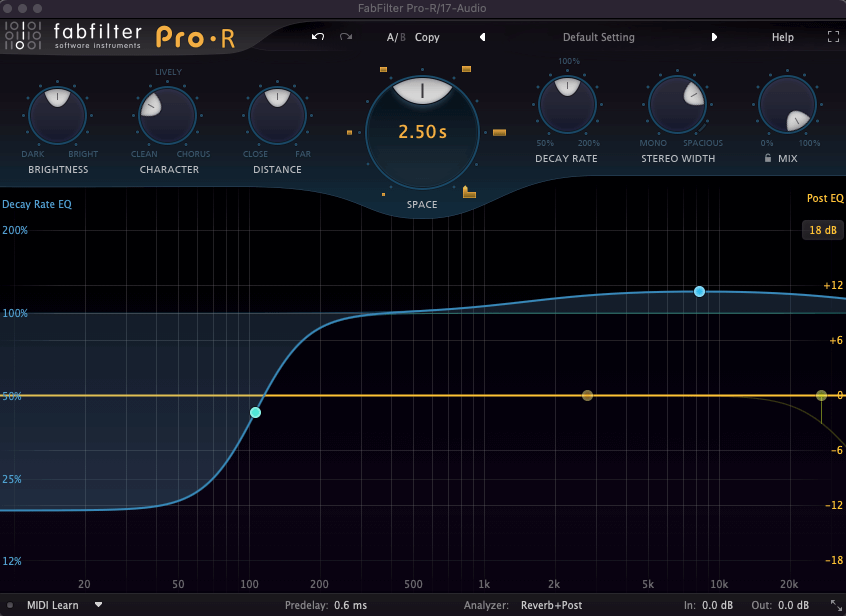
Task: Switch the A/B state
Action: (x=395, y=37)
